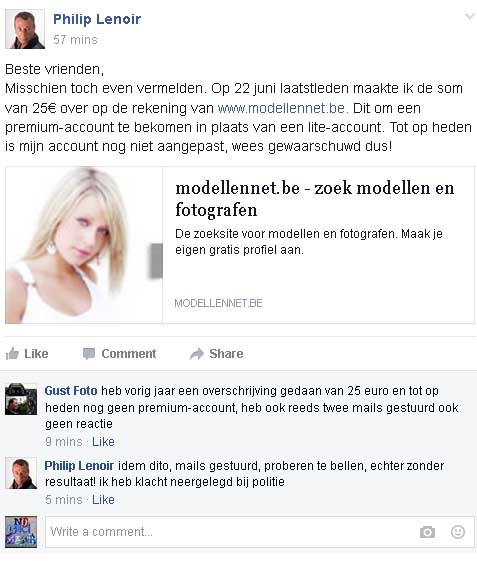
Task: Open Philip Lenoir's profile picture in the post header
Action: point(25,29)
